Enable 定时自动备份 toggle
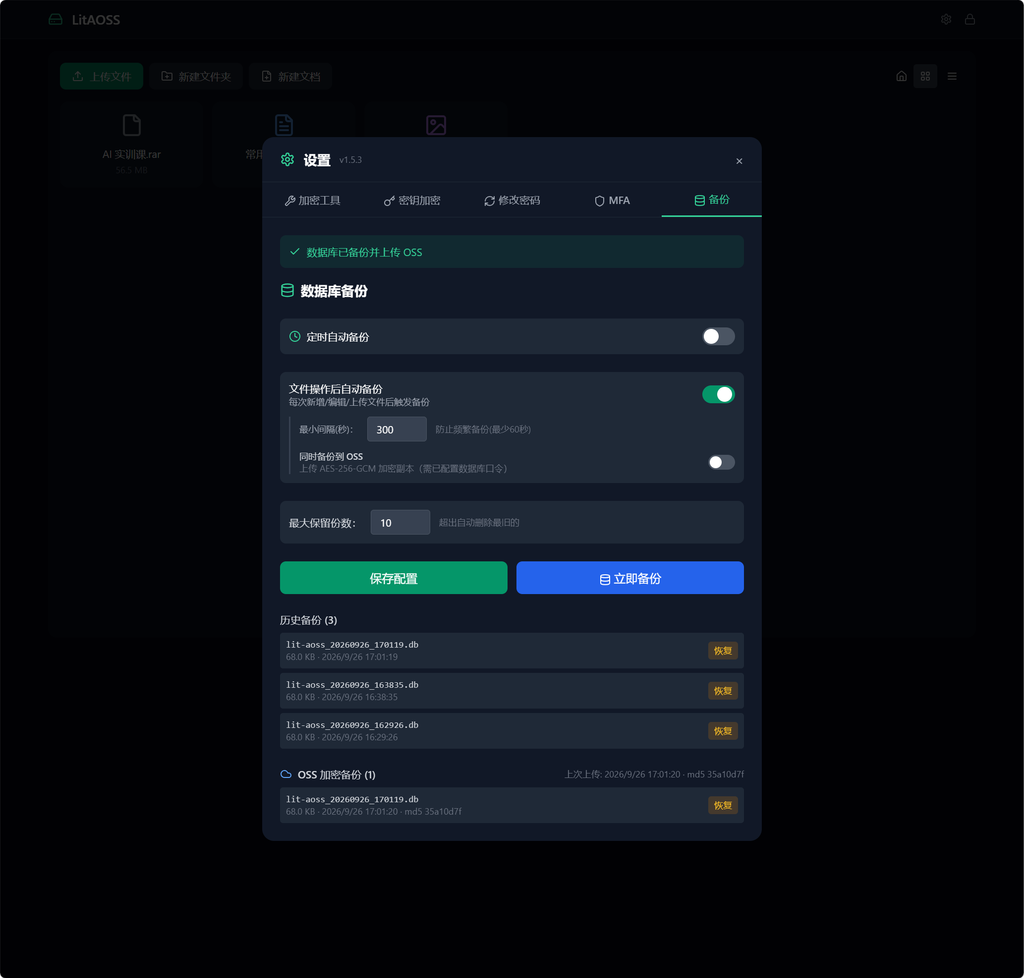 pos(718,336)
